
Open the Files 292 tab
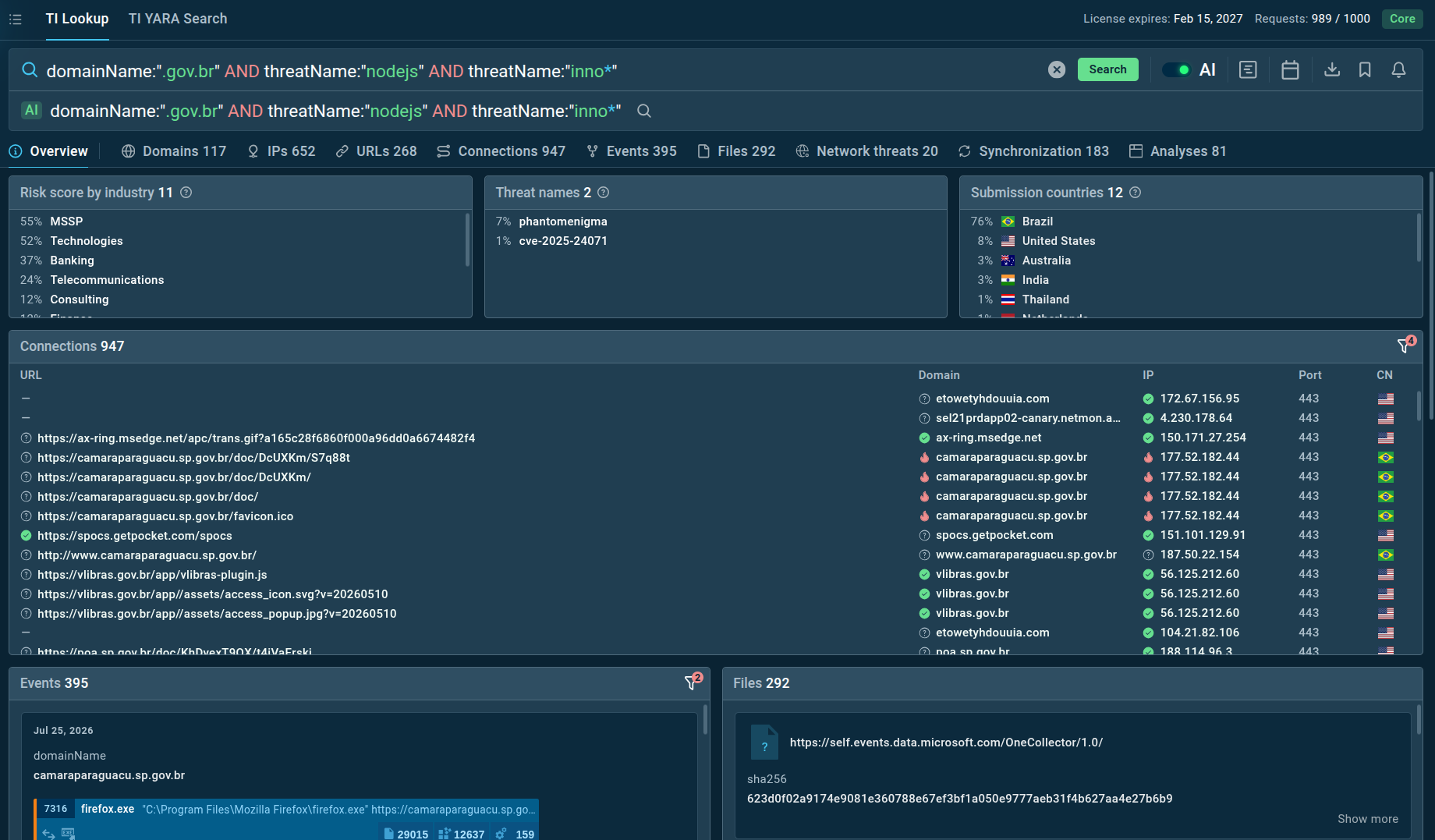(736, 151)
